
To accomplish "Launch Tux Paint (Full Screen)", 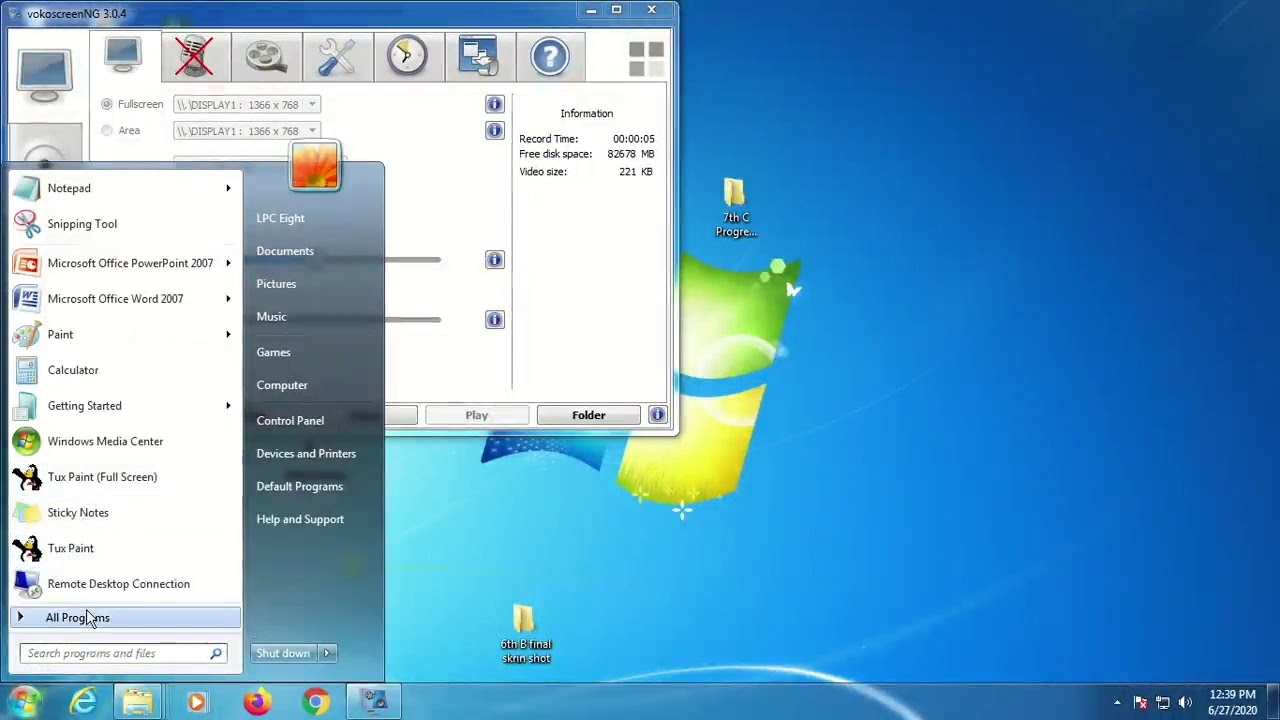I will click(x=125, y=477).
